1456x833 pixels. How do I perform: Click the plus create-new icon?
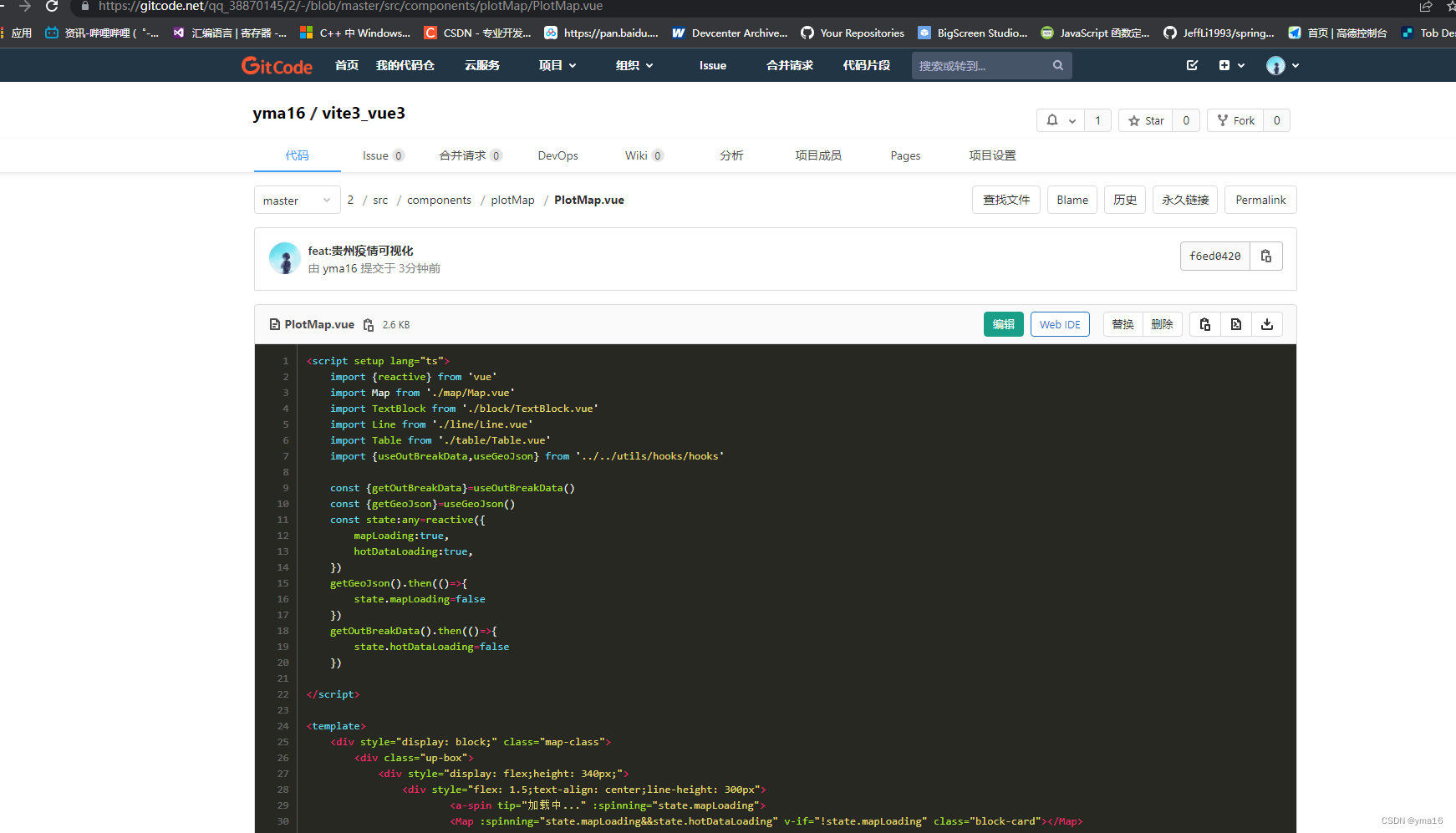[x=1224, y=65]
